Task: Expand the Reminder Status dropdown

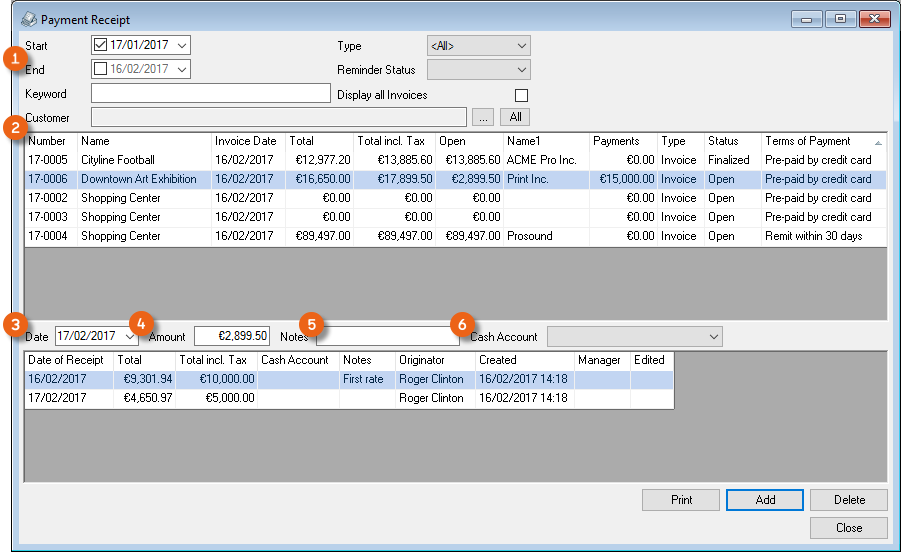Action: point(478,69)
